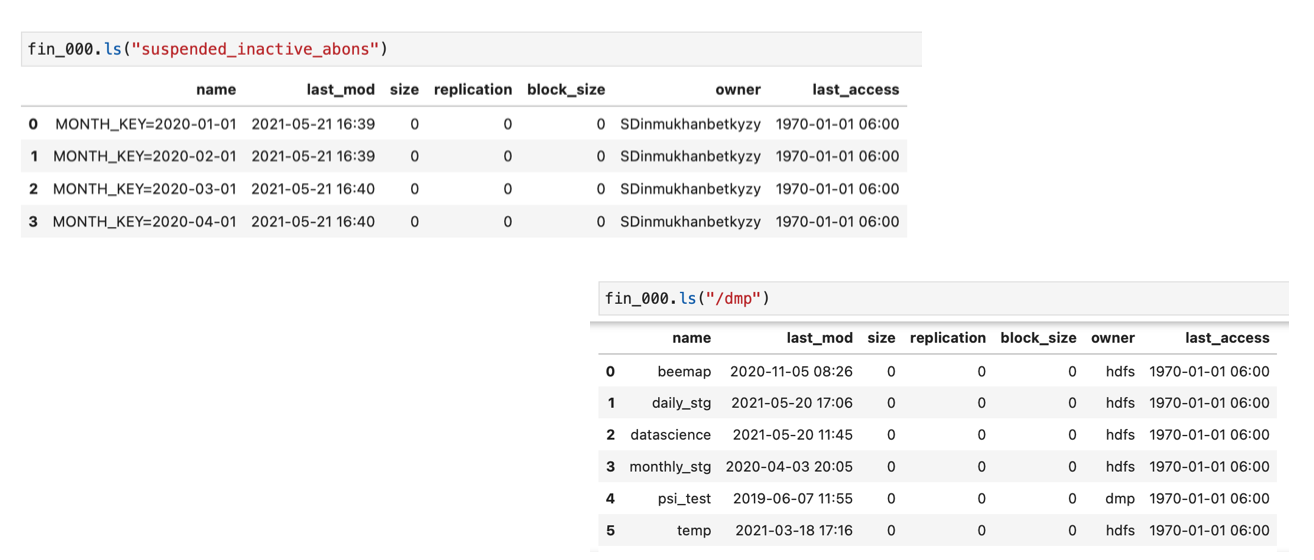
Task: Click the dmp owner value of psi_test
Action: click(x=1120, y=499)
